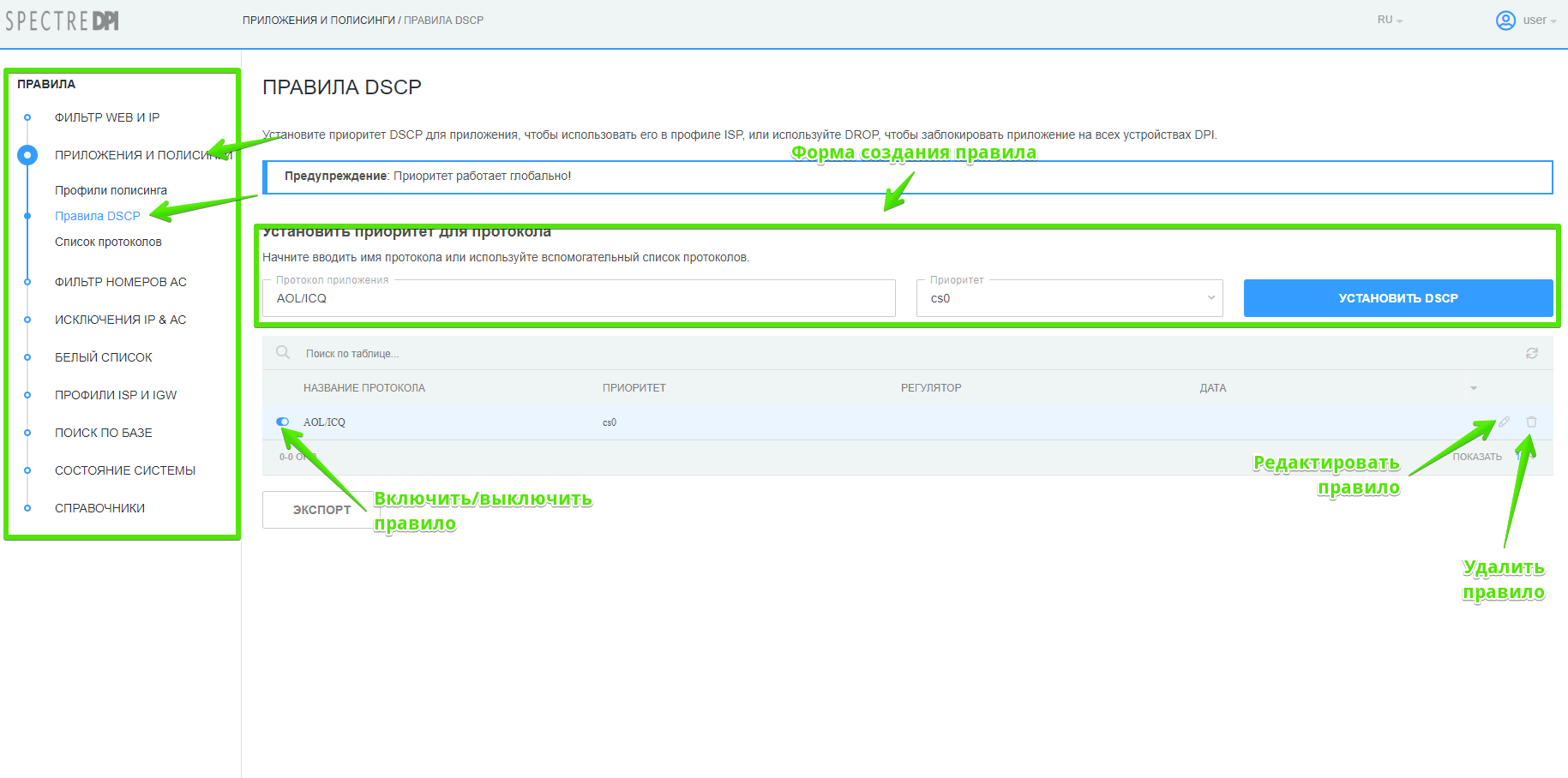Click the Протокол приложения input field

click(x=579, y=298)
